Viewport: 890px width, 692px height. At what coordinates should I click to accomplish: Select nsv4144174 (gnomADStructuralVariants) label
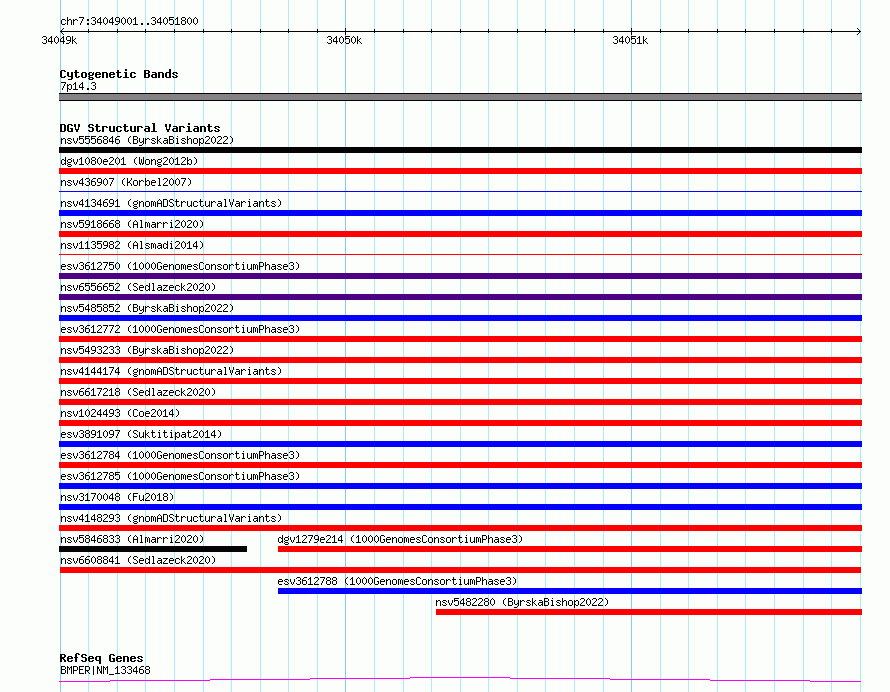(x=171, y=371)
